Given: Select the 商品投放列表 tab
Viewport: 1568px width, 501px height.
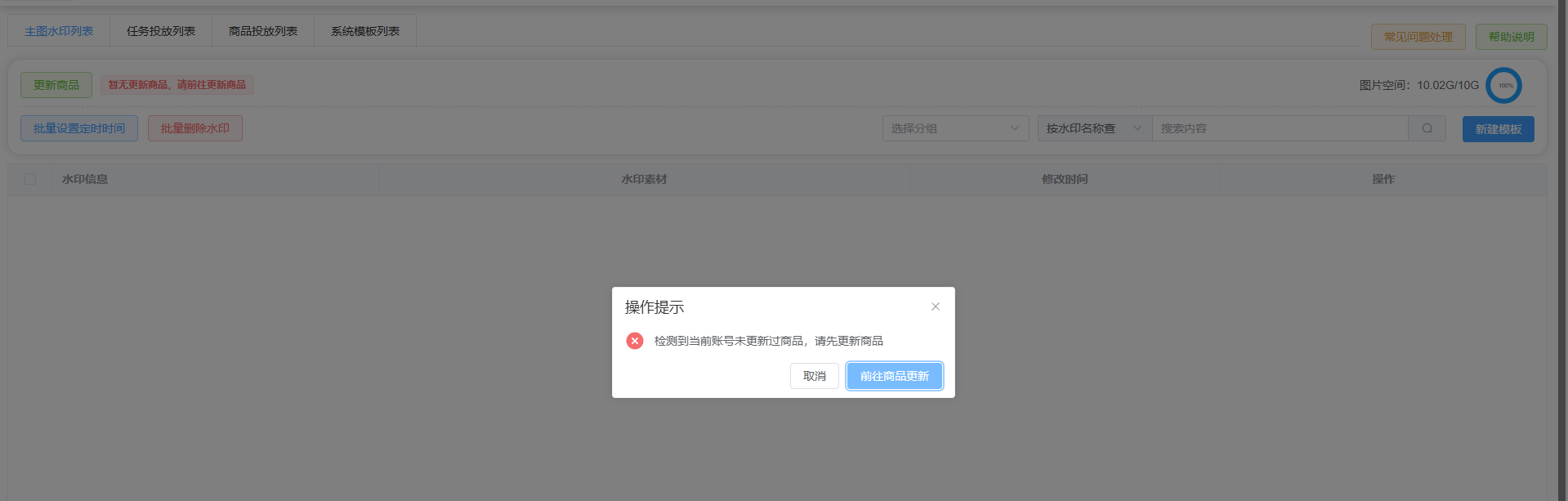Looking at the screenshot, I should tap(263, 31).
